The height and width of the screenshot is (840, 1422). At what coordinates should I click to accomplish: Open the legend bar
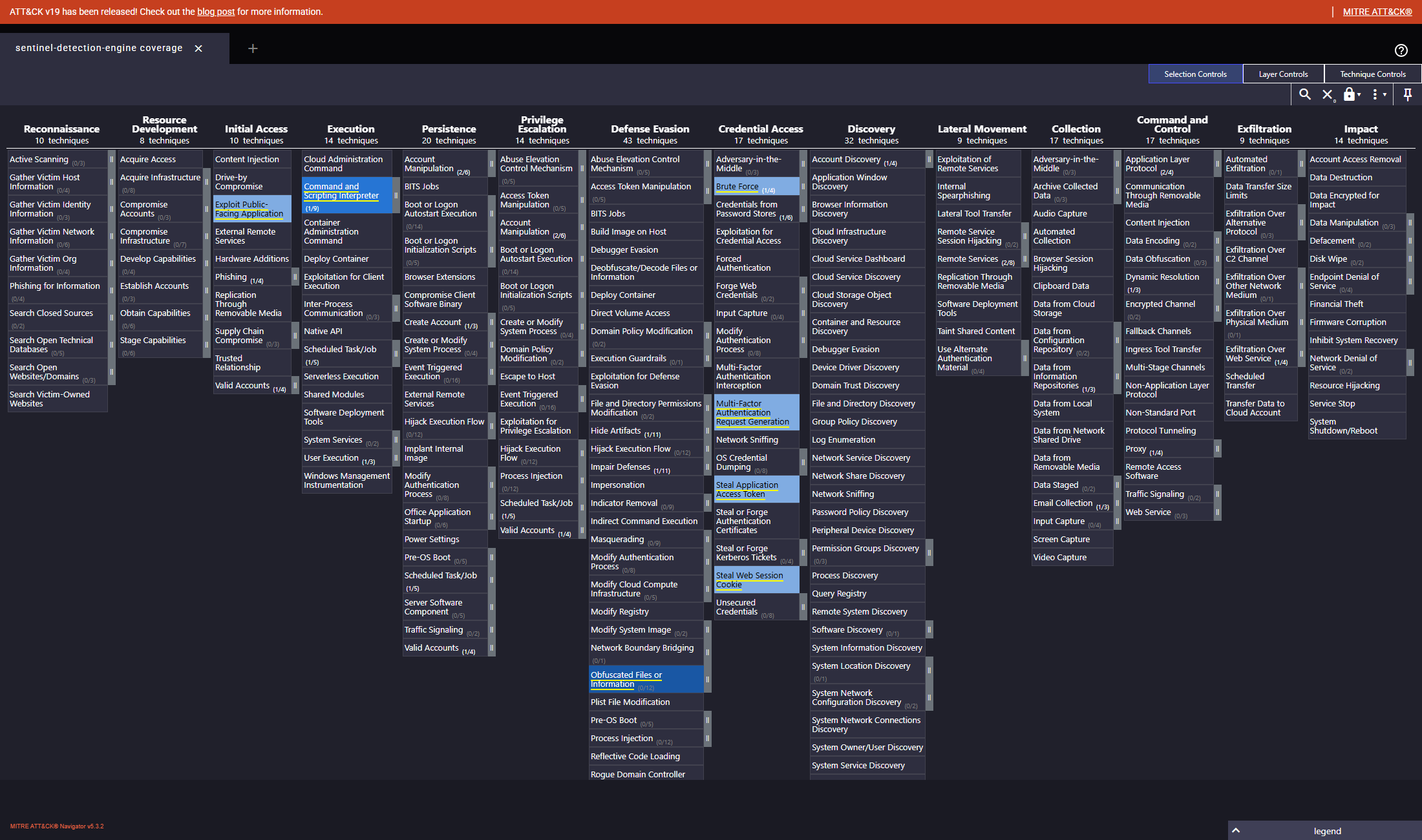pyautogui.click(x=1325, y=830)
